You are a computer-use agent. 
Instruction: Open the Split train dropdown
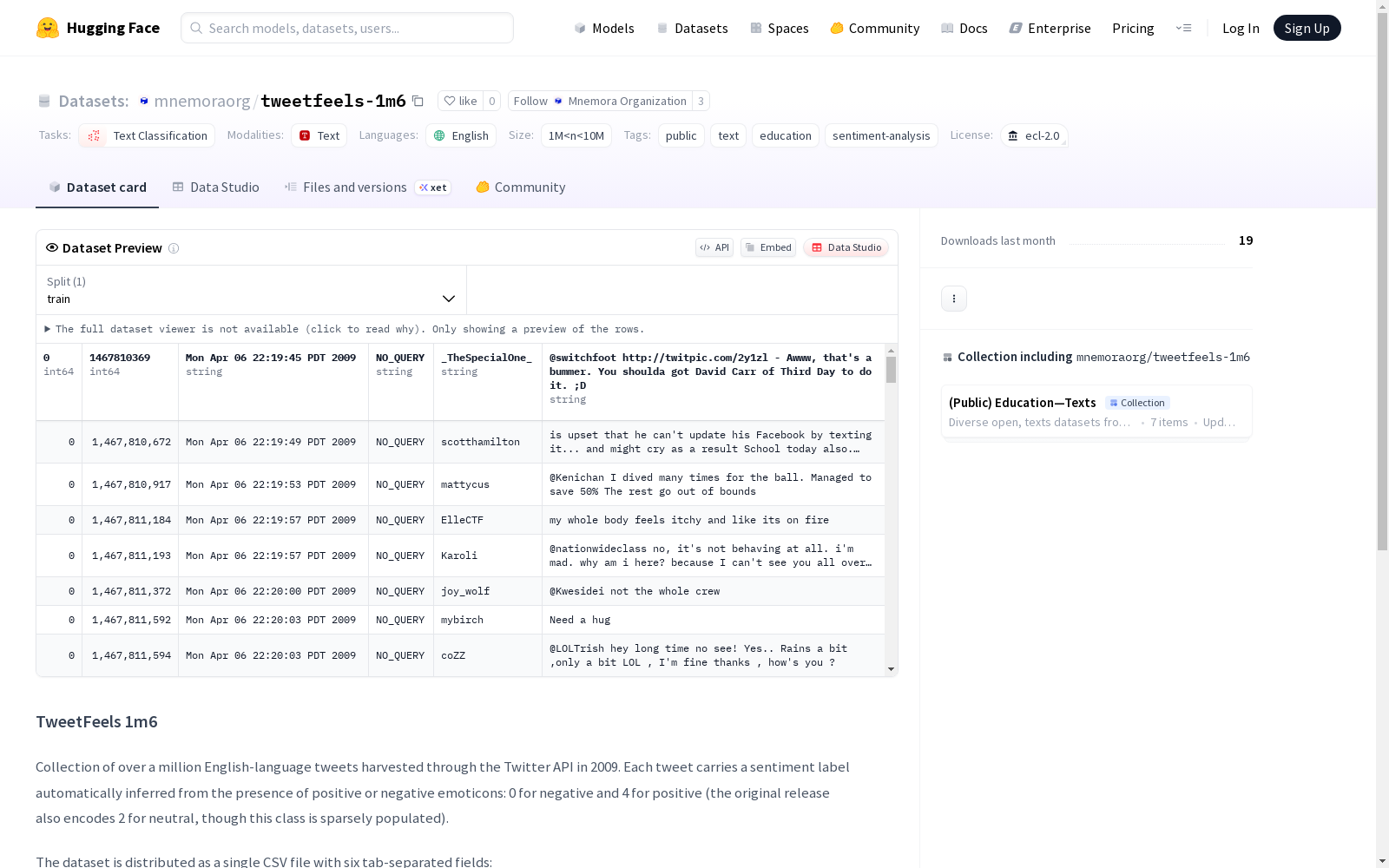click(x=252, y=290)
